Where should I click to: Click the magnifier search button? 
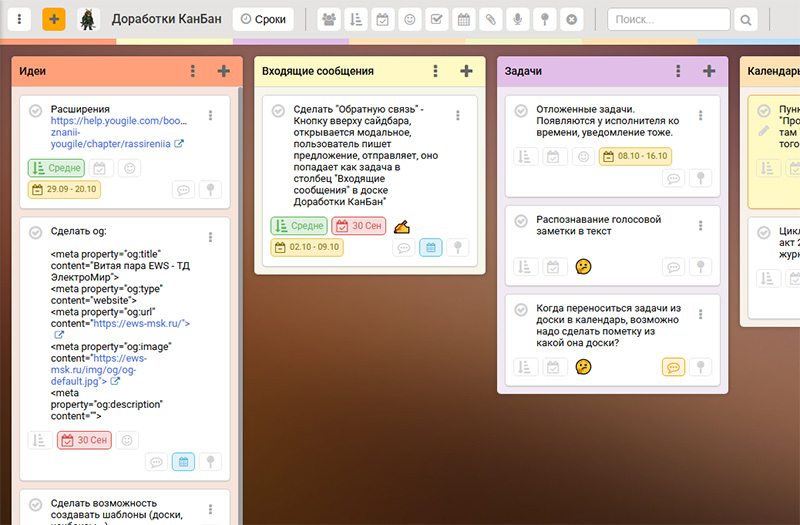click(x=746, y=20)
